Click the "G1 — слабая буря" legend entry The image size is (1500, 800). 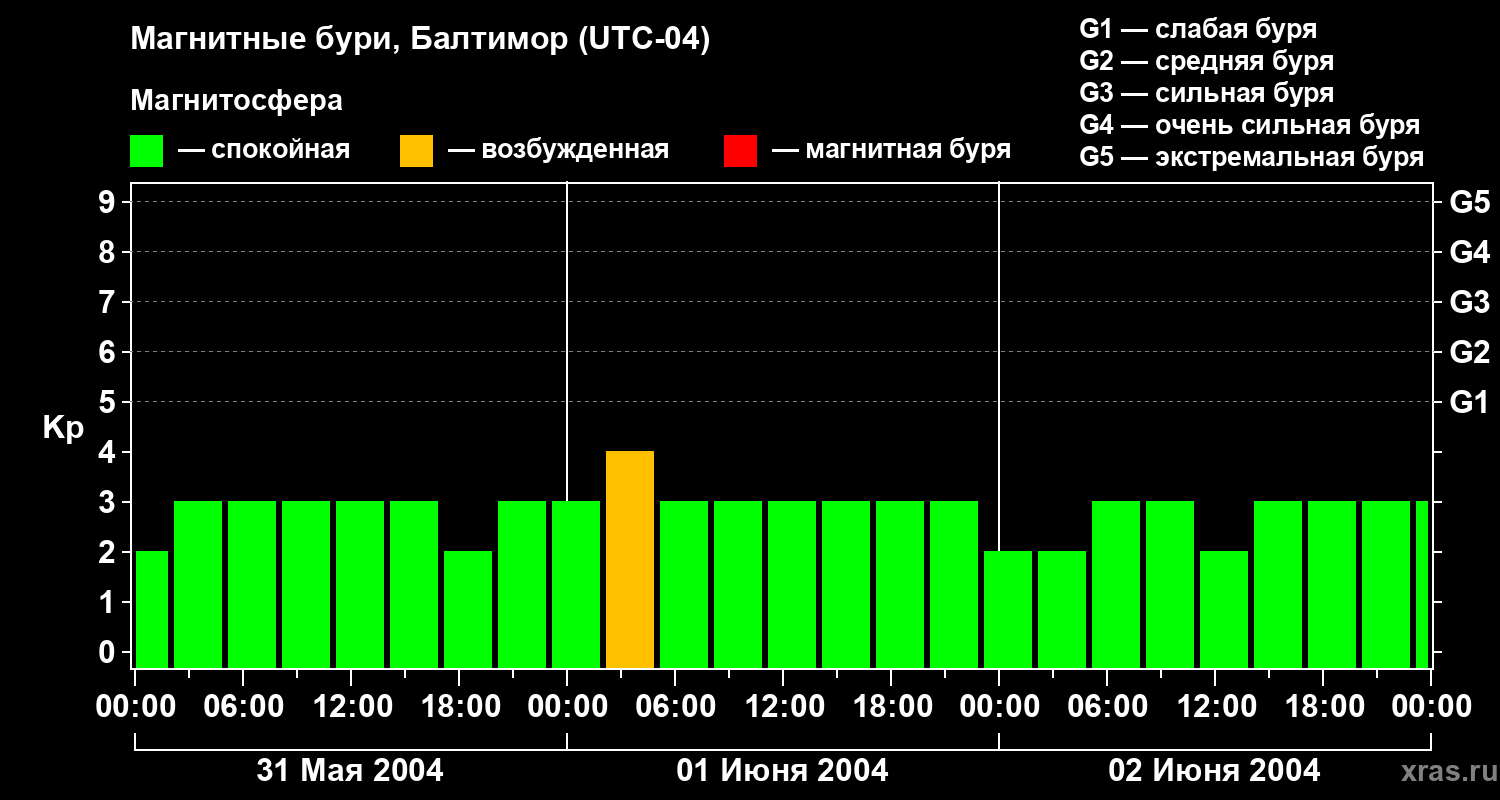(x=1198, y=29)
